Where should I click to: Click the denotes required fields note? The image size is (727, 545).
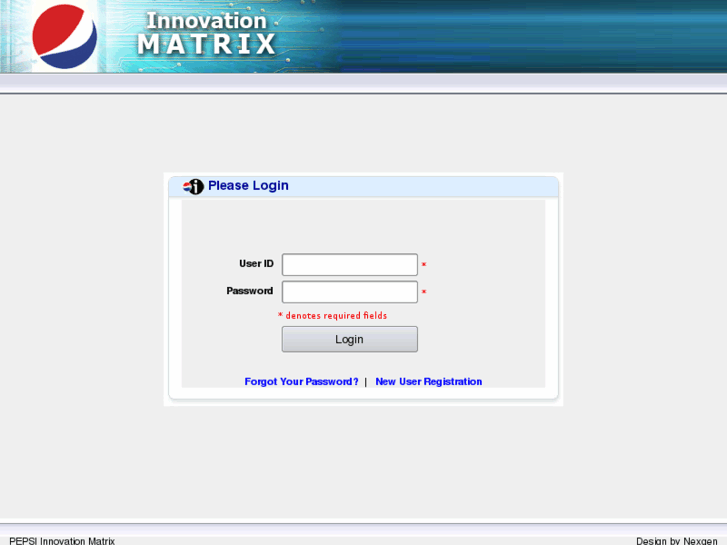[332, 315]
